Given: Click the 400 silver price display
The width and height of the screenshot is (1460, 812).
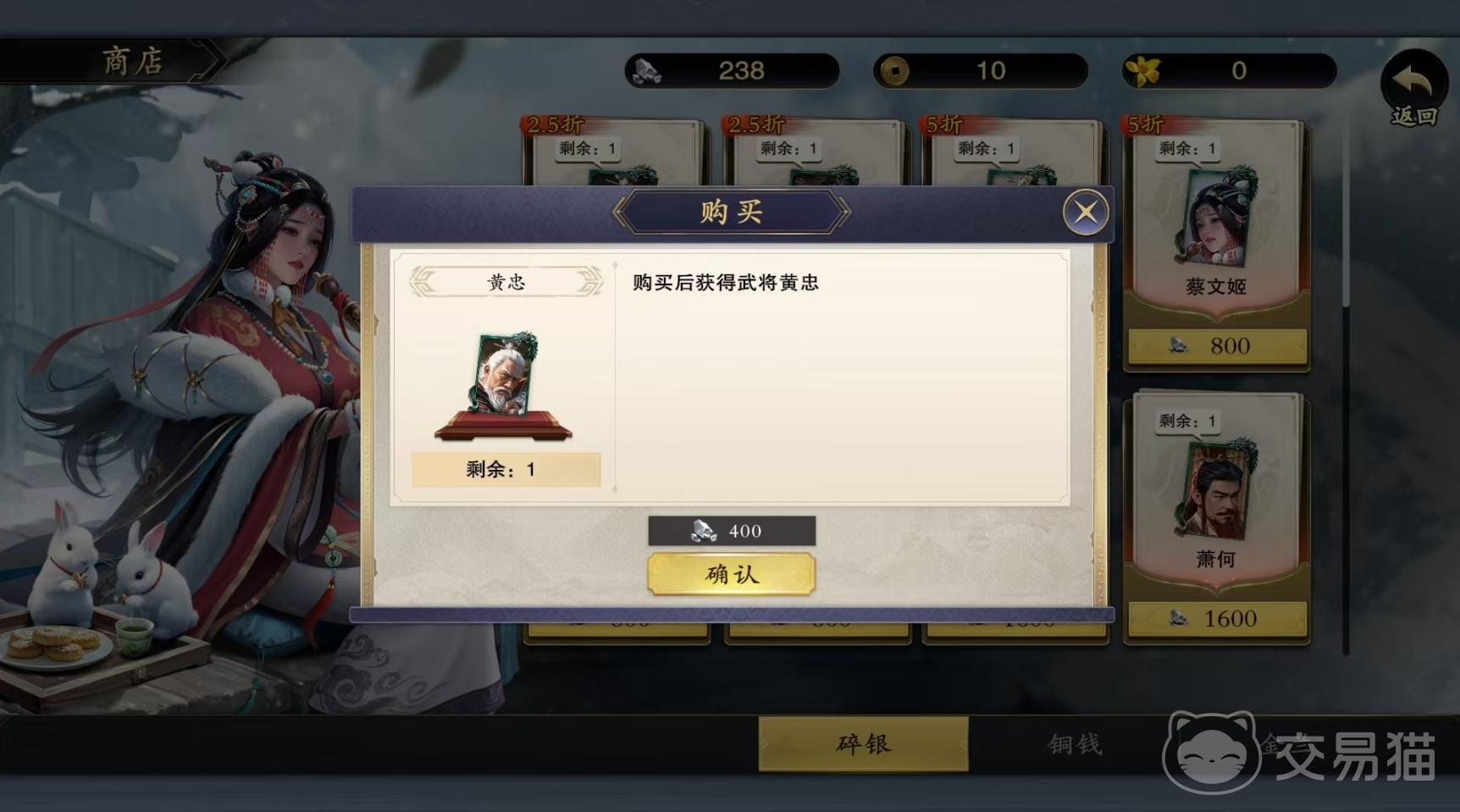Looking at the screenshot, I should pos(732,531).
